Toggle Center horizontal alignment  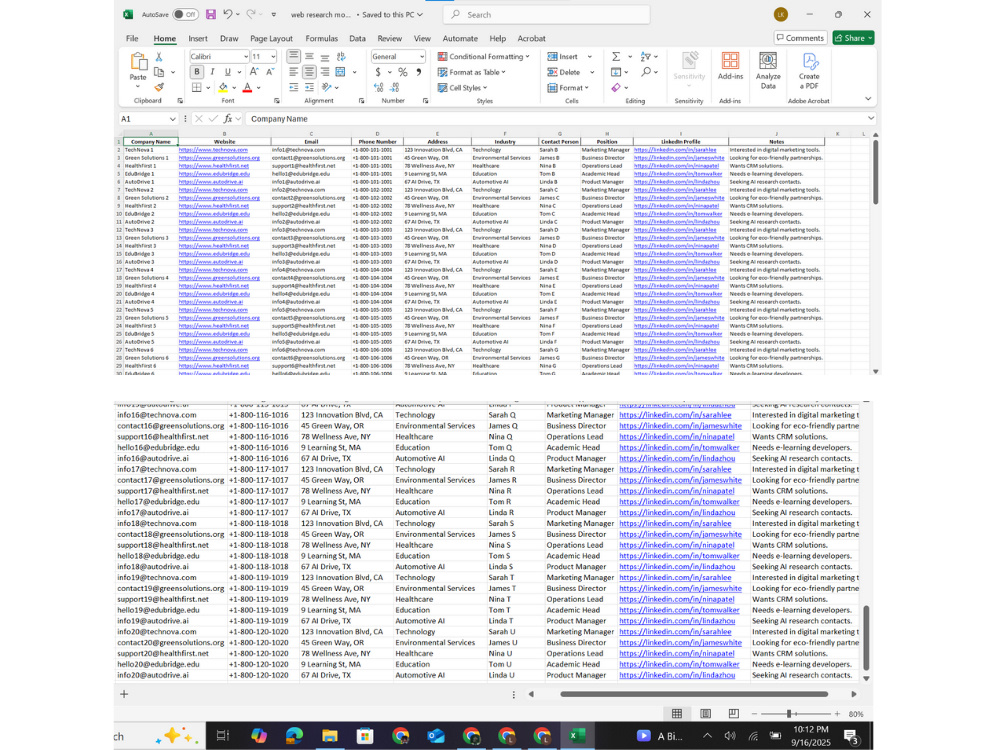pos(309,72)
